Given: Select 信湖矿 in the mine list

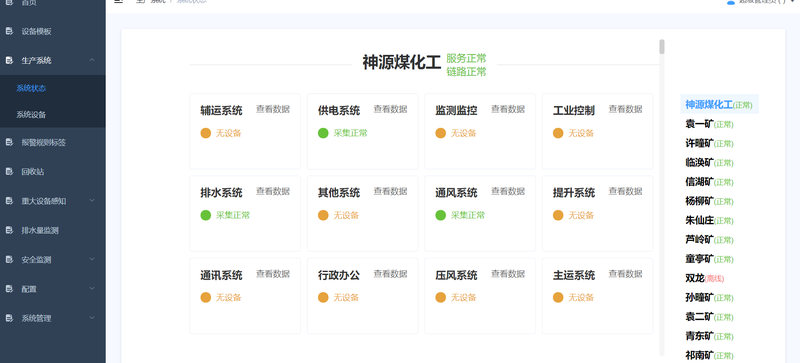Looking at the screenshot, I should pos(710,182).
